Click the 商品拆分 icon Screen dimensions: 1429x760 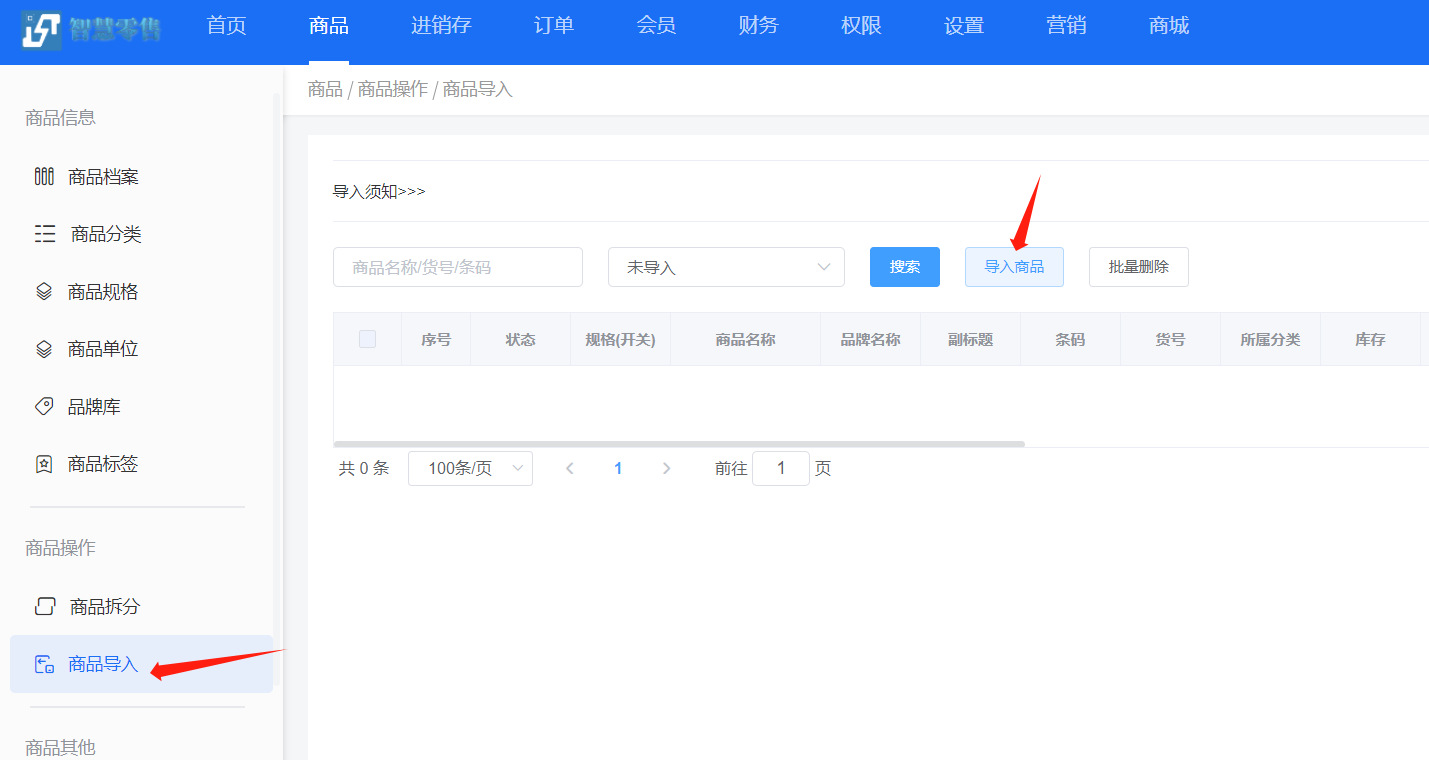coord(45,606)
